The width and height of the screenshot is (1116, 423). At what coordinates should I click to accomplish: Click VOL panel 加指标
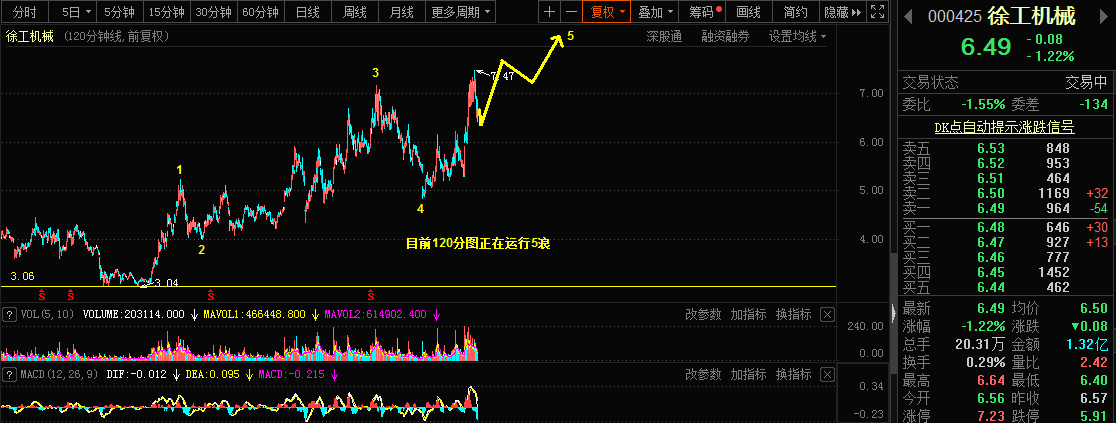(x=748, y=314)
